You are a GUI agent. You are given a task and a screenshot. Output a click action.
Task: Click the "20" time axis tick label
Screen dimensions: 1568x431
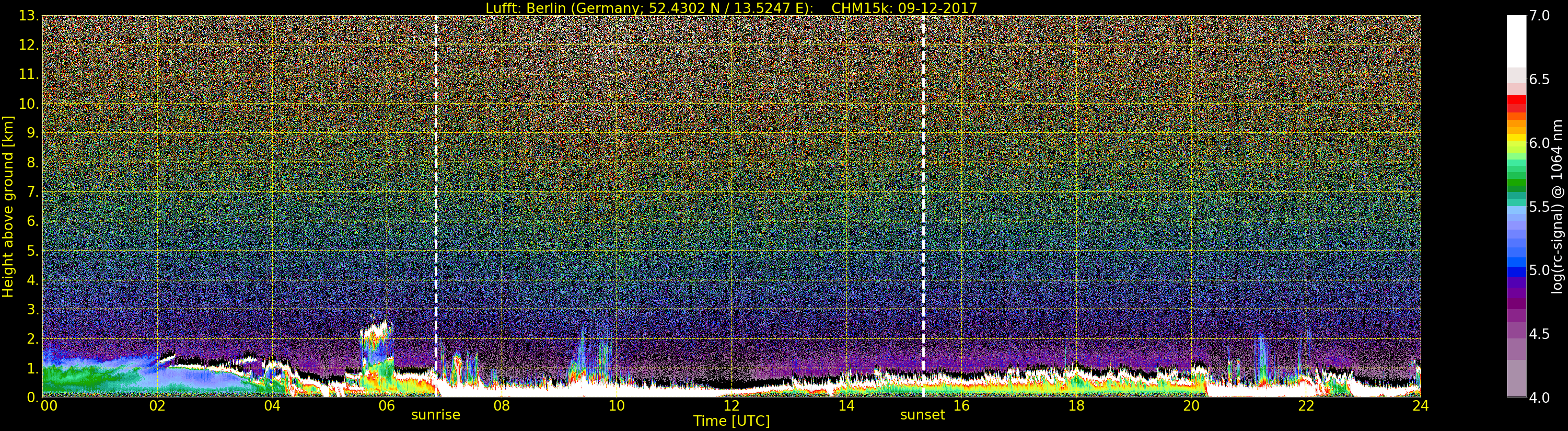(1191, 406)
